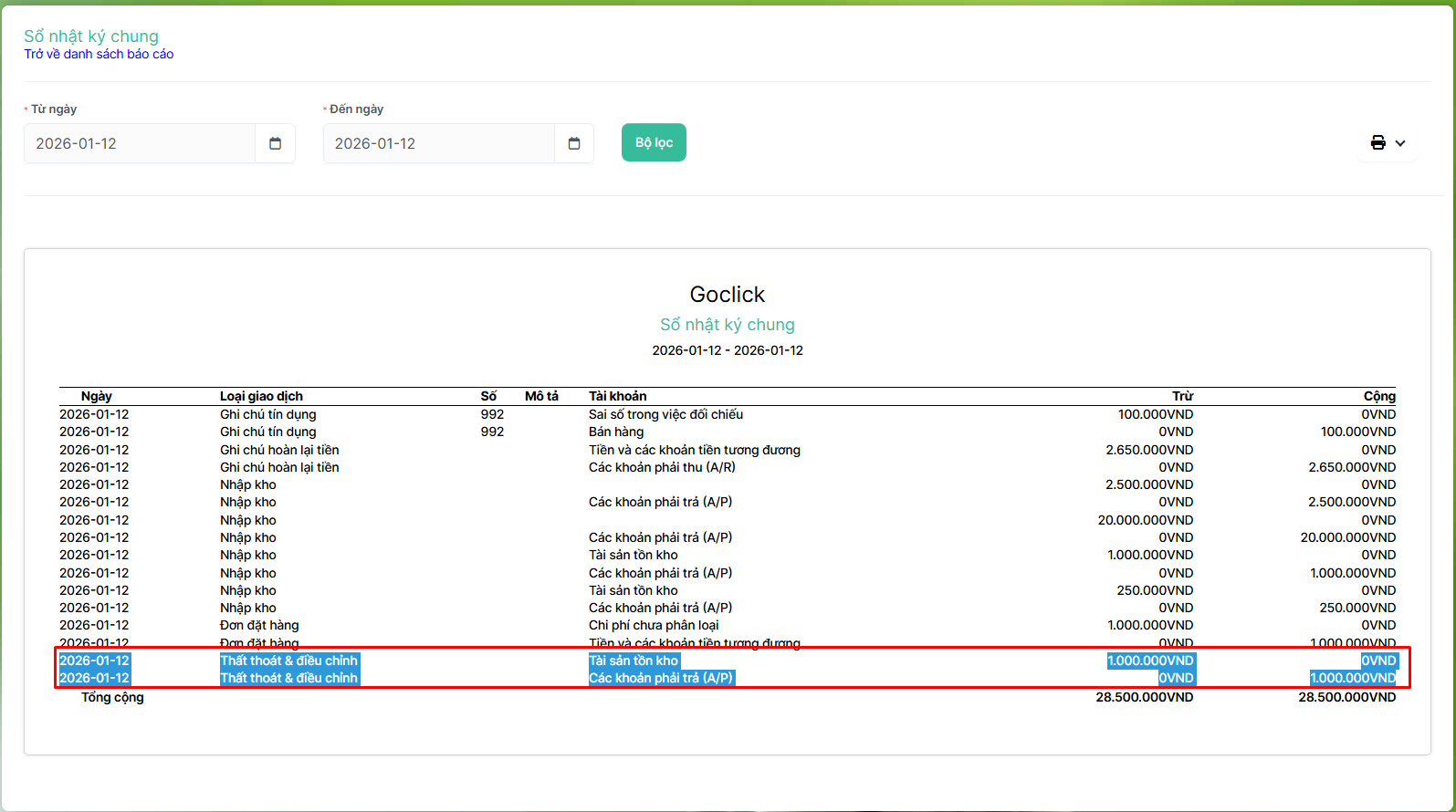Click the Tài khoản column header
The height and width of the screenshot is (812, 1456).
pos(617,396)
